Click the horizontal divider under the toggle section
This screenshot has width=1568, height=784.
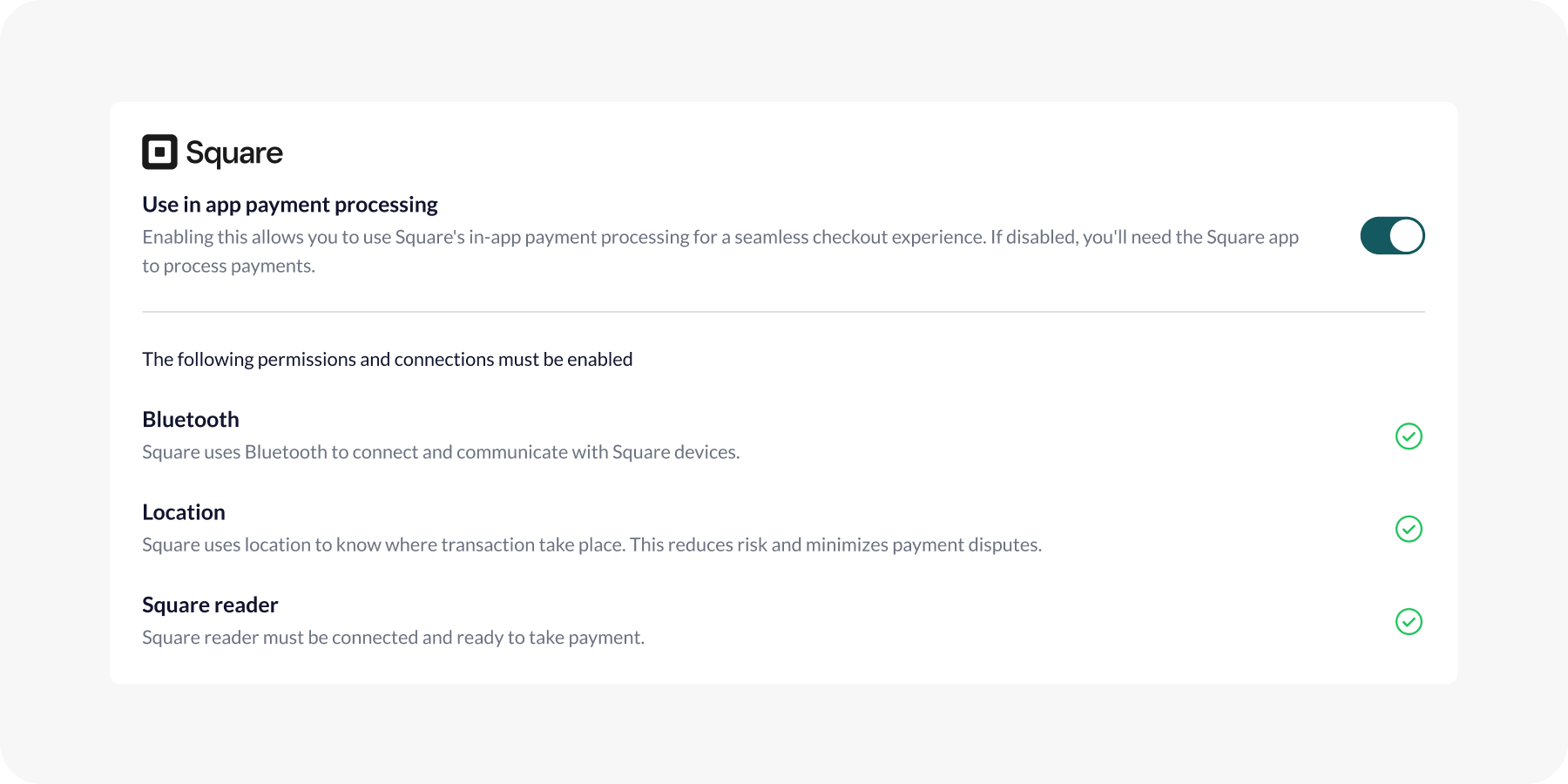click(783, 312)
